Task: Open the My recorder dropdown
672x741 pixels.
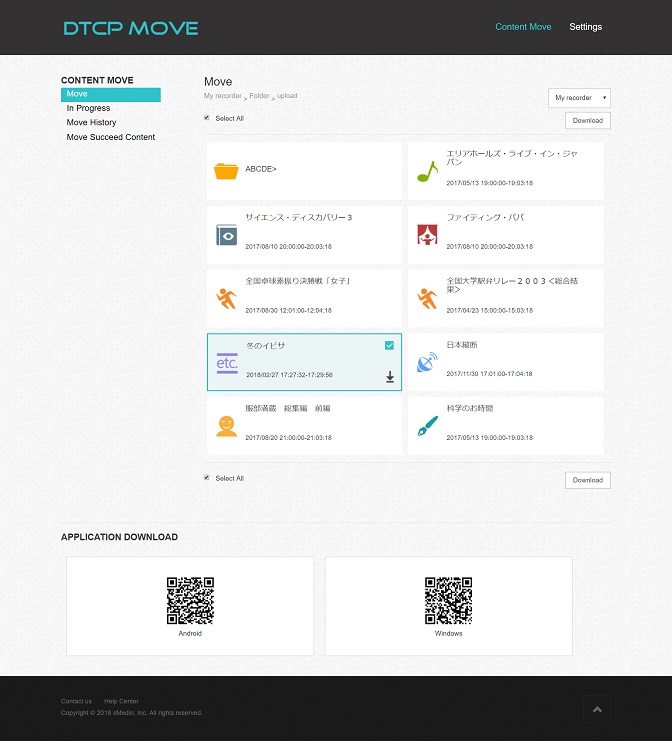Action: pos(579,98)
